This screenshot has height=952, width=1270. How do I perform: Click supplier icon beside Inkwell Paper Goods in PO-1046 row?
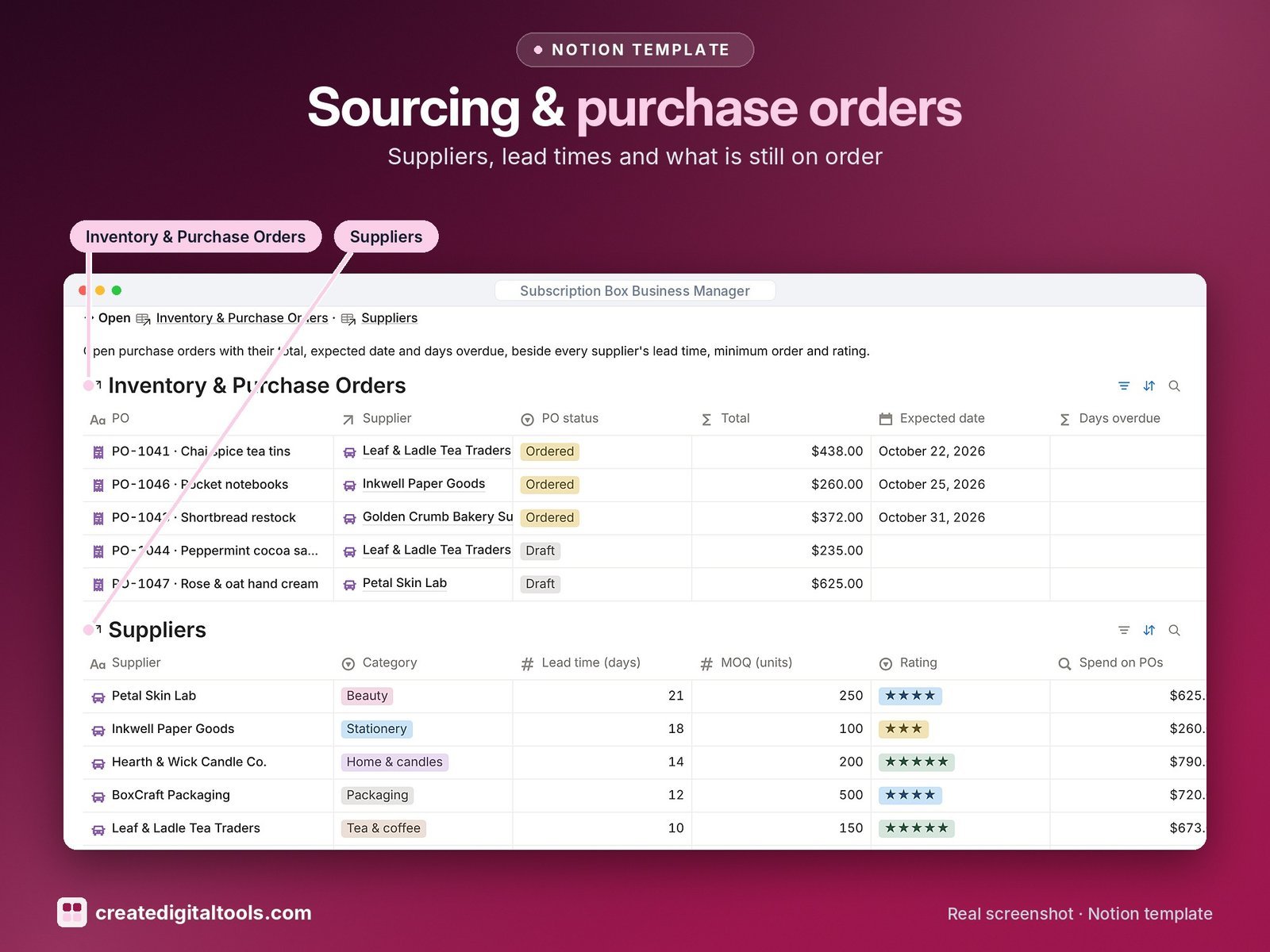(349, 486)
